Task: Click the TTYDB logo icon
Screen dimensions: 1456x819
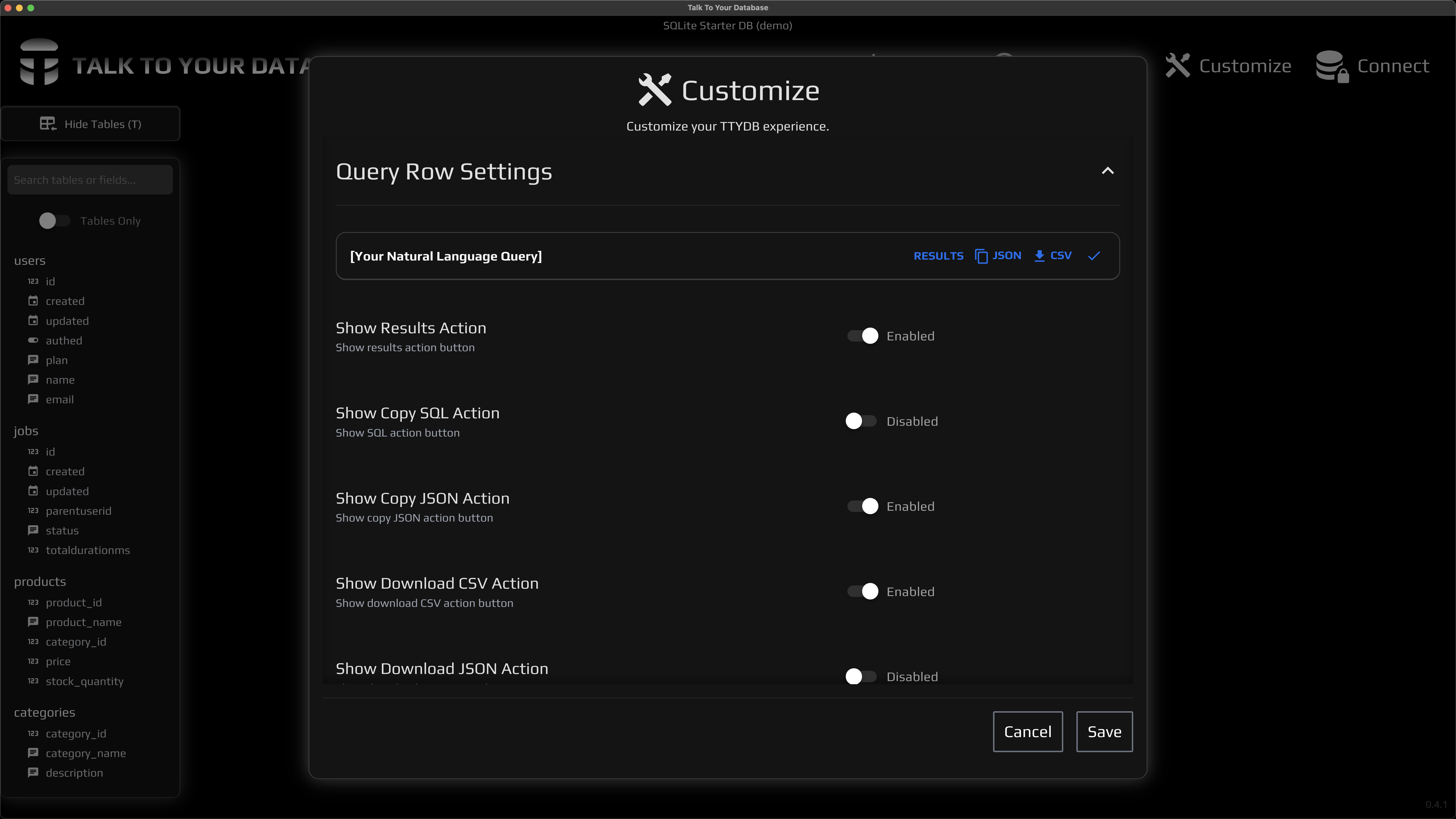Action: tap(39, 62)
